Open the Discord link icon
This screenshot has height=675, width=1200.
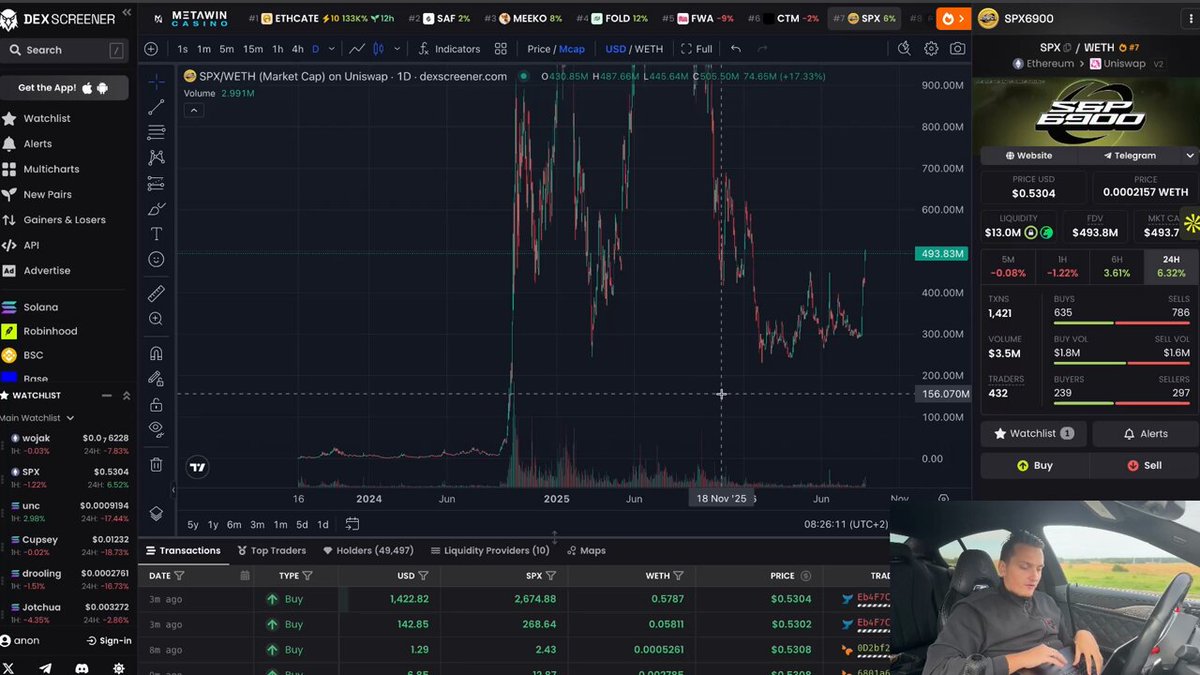click(82, 668)
